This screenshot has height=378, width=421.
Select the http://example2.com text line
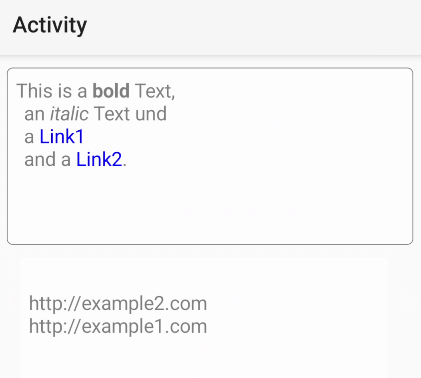(x=118, y=304)
